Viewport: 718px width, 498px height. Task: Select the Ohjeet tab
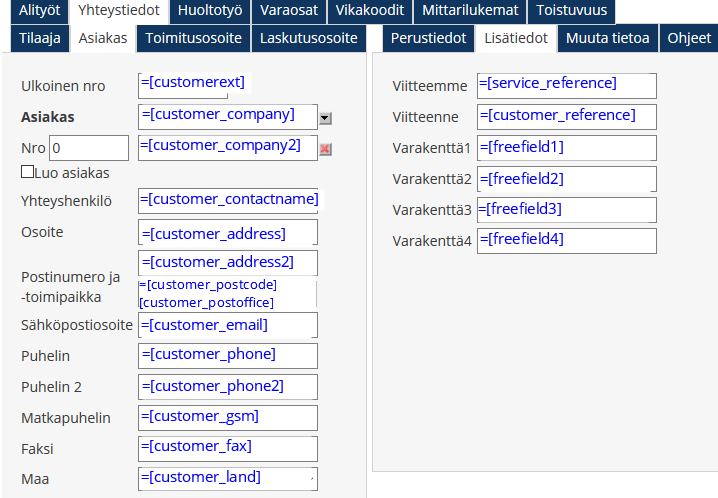click(690, 39)
